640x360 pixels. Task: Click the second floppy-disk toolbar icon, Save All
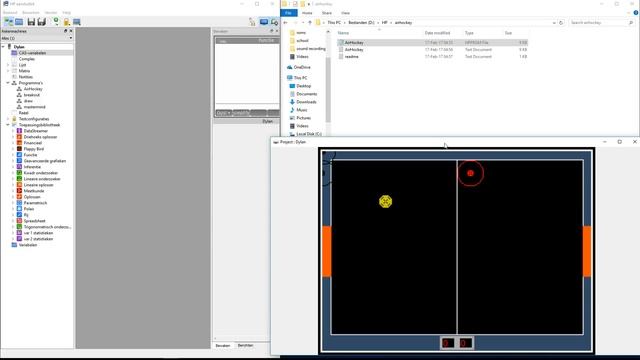point(41,22)
